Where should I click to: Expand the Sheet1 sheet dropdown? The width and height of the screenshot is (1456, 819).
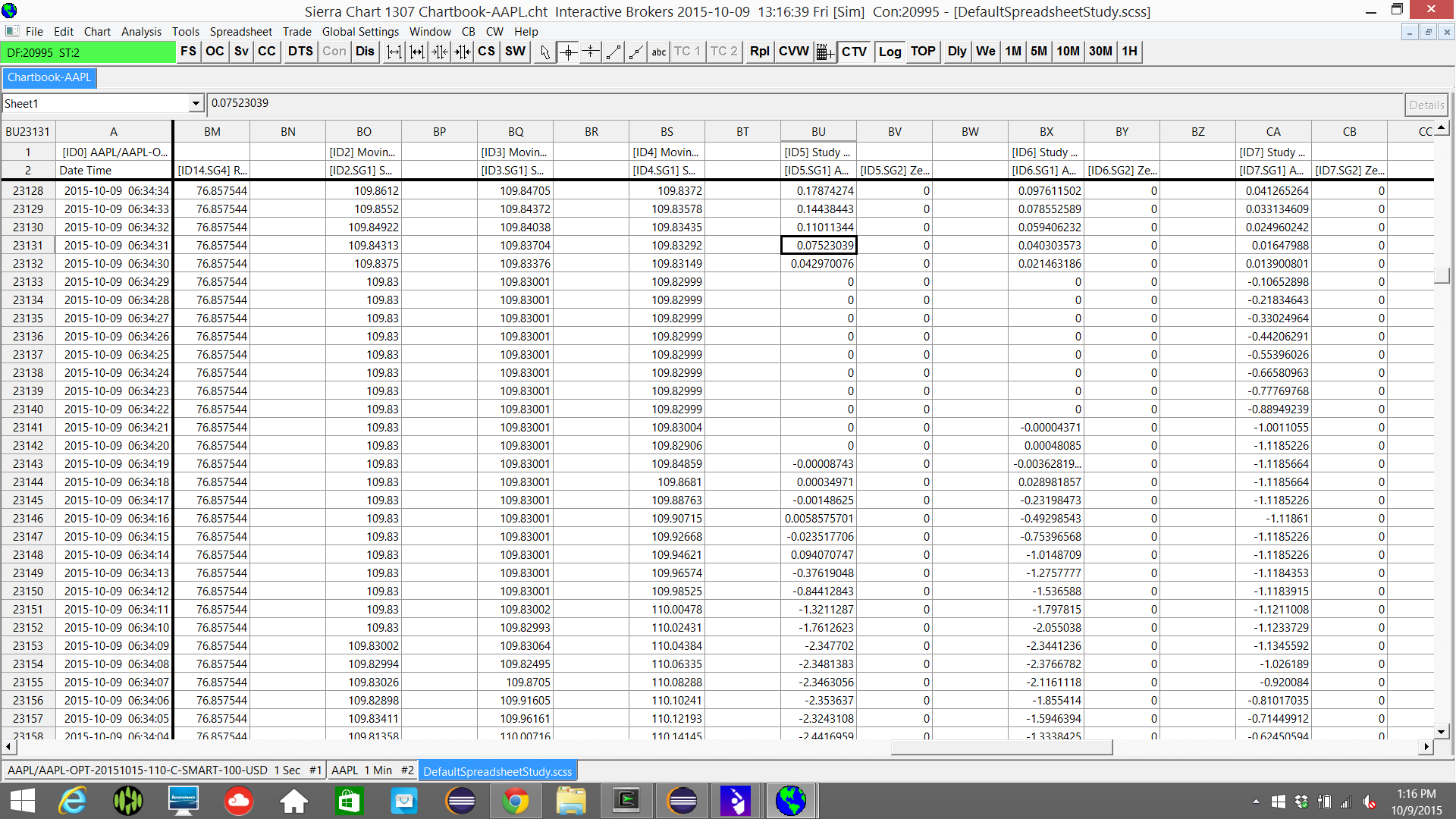196,104
